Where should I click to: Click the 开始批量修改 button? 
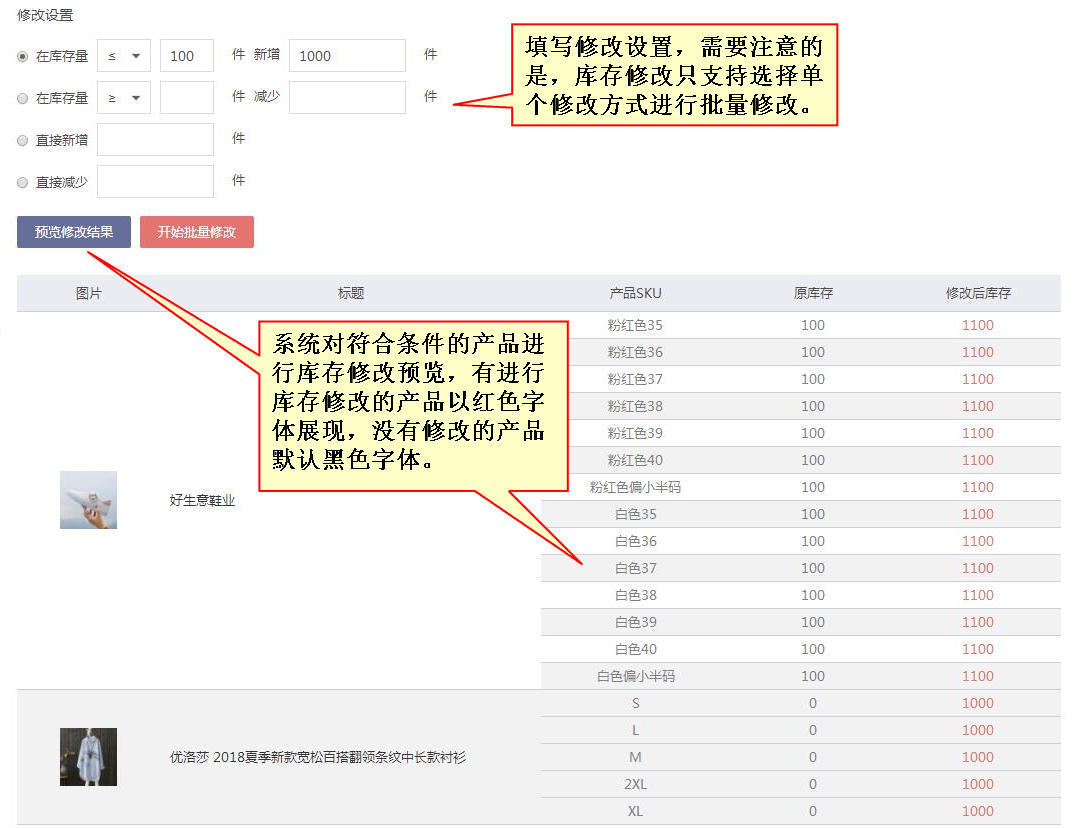(197, 231)
